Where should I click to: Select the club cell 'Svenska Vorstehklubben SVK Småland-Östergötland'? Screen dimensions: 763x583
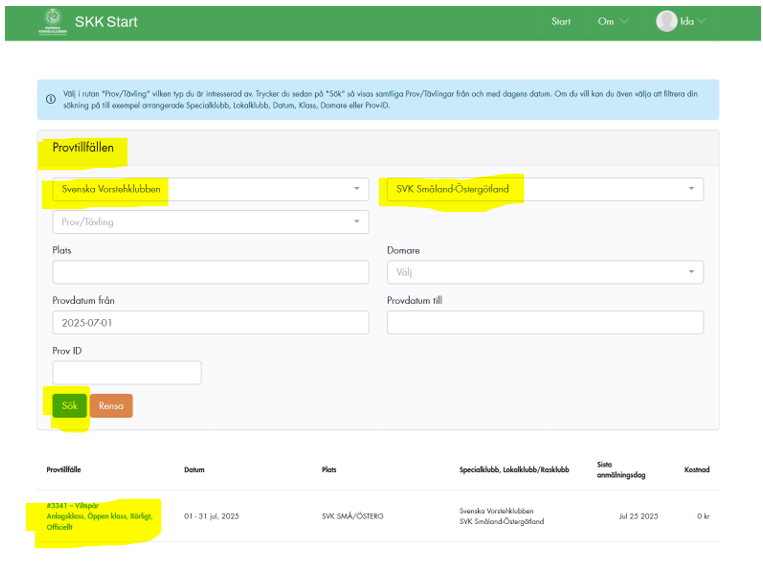click(501, 516)
